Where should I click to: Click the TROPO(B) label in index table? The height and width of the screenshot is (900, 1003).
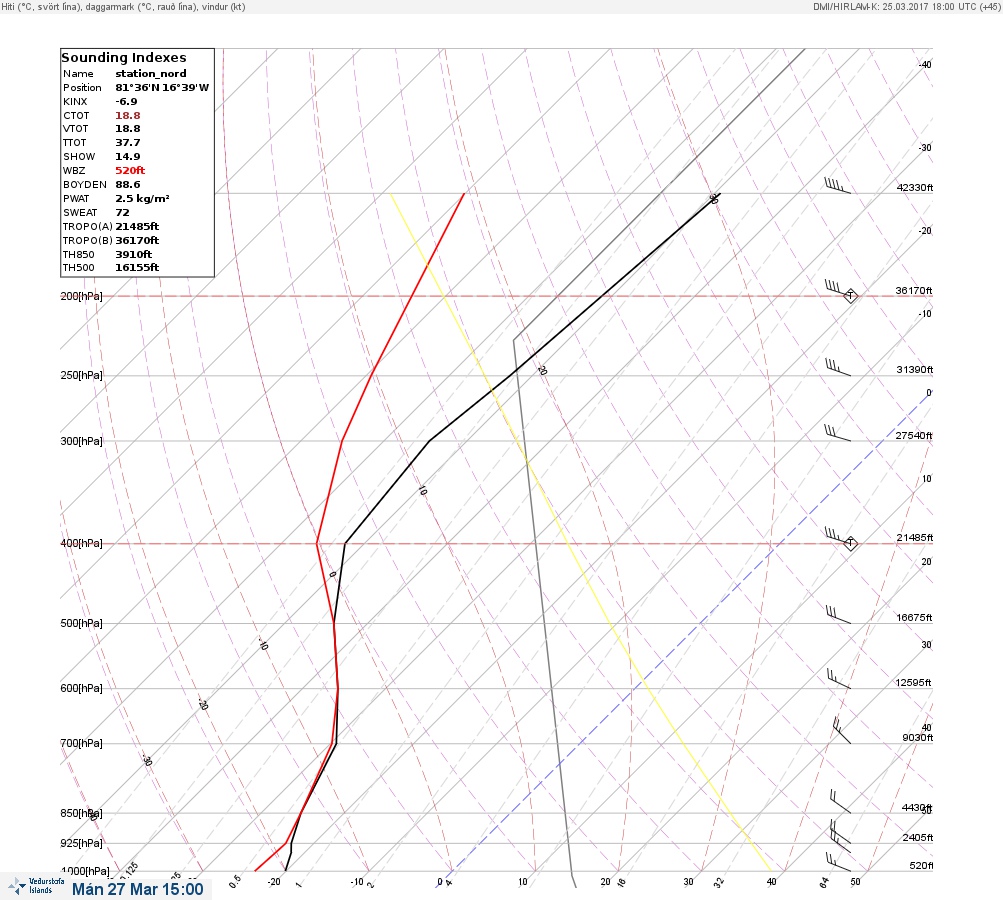(x=88, y=241)
